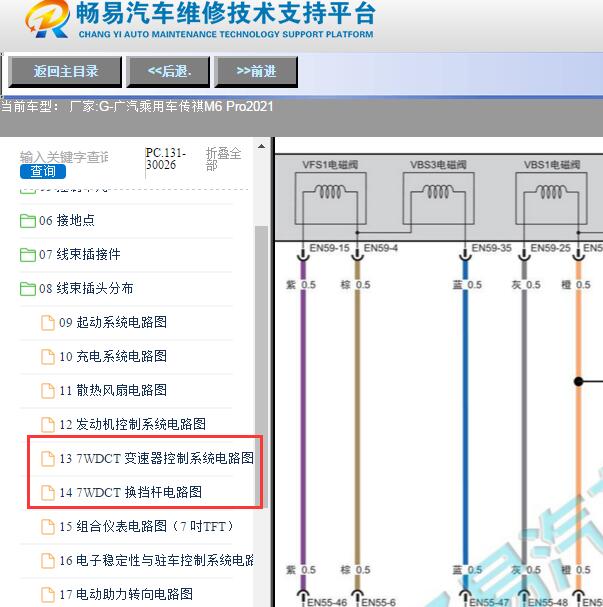Viewport: 603px width, 607px height.
Task: Open 09 起动系统电路图 diagram
Action: click(x=113, y=322)
